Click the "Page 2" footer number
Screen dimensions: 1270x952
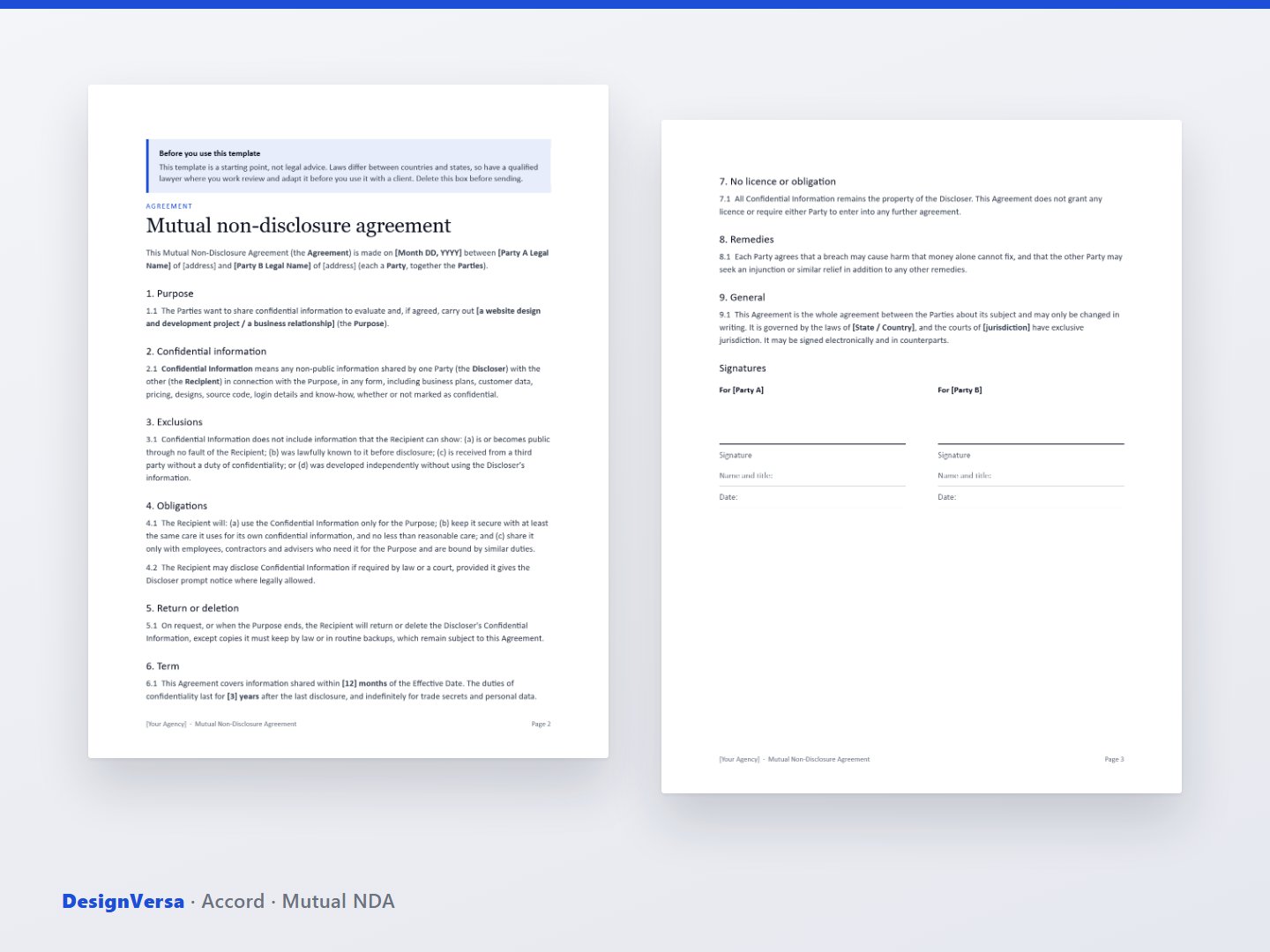coord(541,725)
